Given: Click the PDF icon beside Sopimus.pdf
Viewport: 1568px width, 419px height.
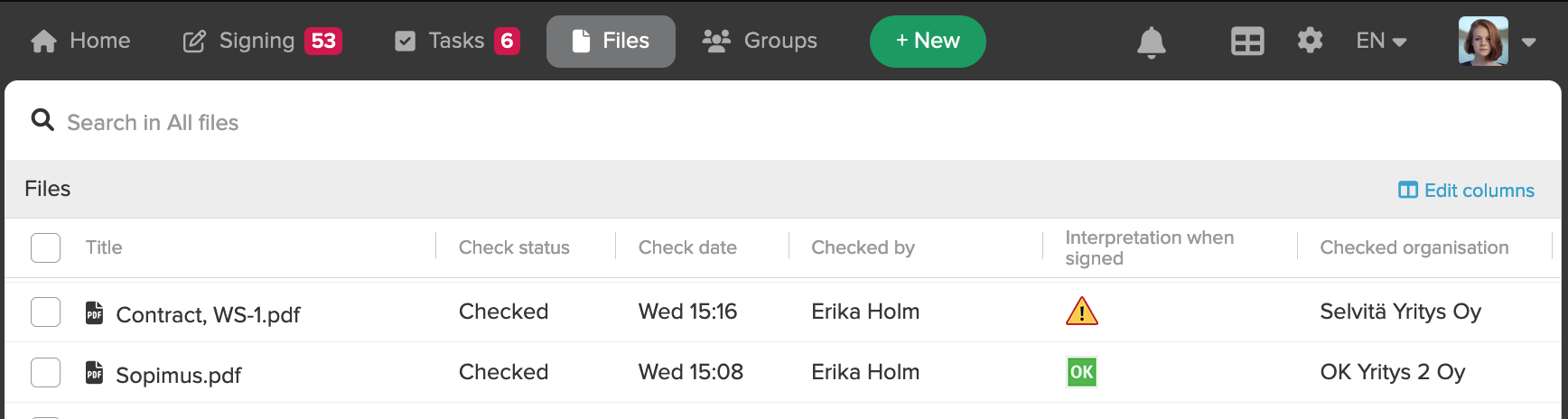Looking at the screenshot, I should [x=94, y=372].
